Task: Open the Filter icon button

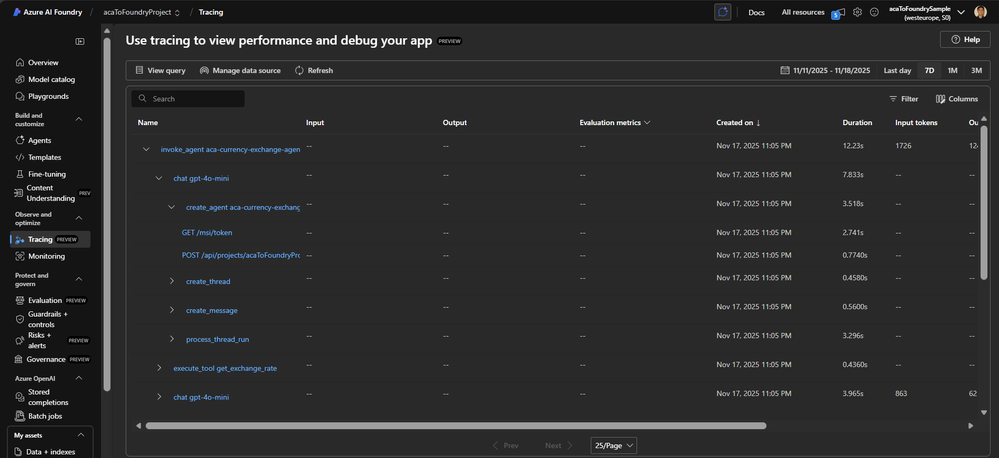Action: (x=893, y=99)
